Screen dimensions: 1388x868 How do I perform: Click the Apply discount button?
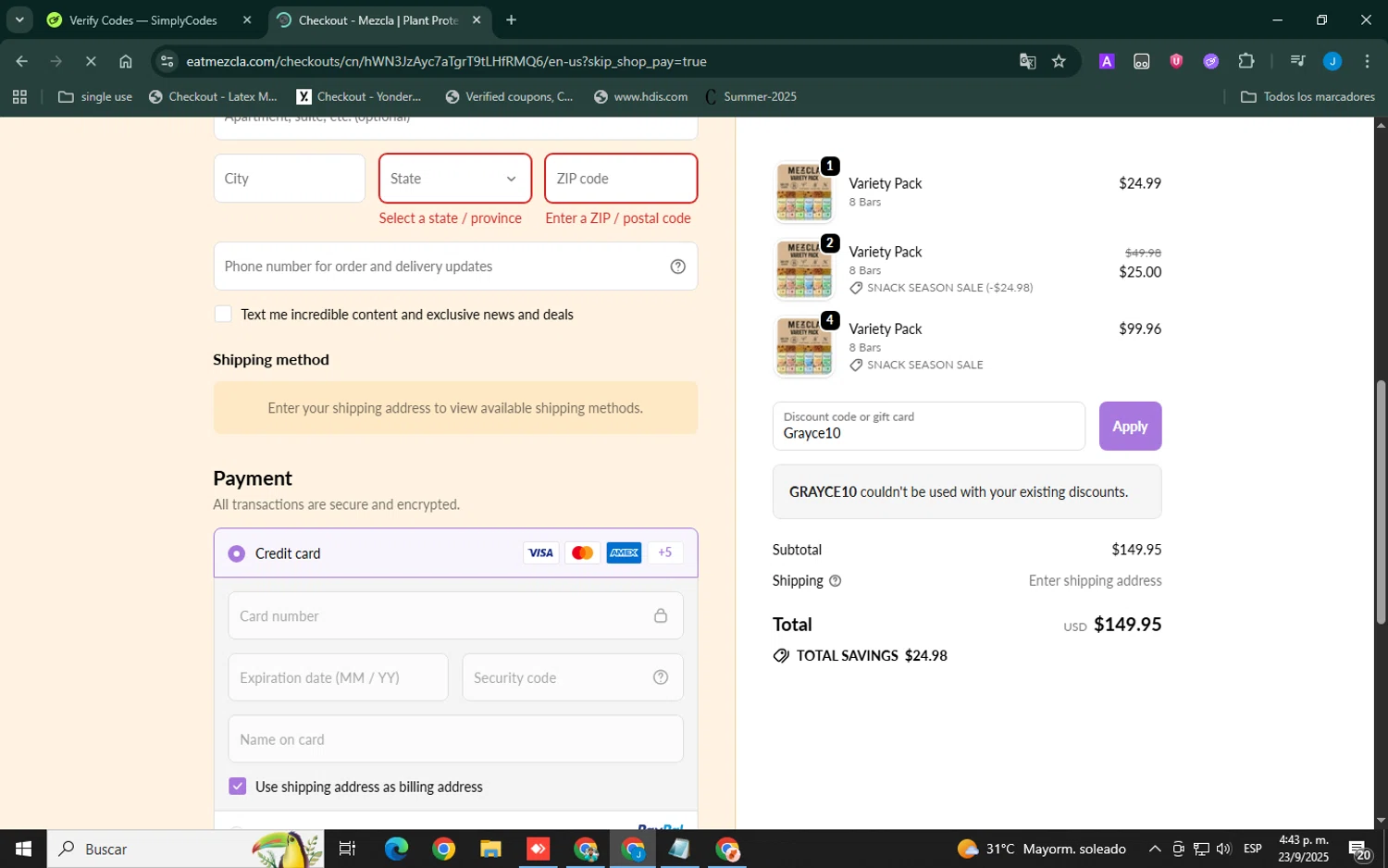click(x=1130, y=426)
